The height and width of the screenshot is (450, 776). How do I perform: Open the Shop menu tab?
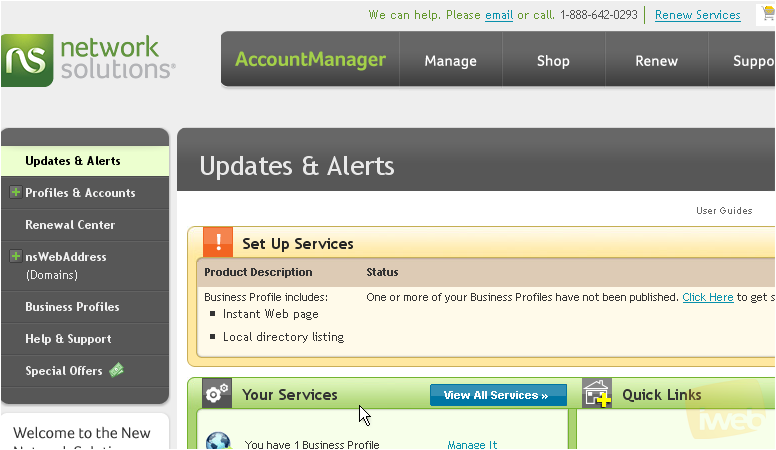tap(553, 61)
